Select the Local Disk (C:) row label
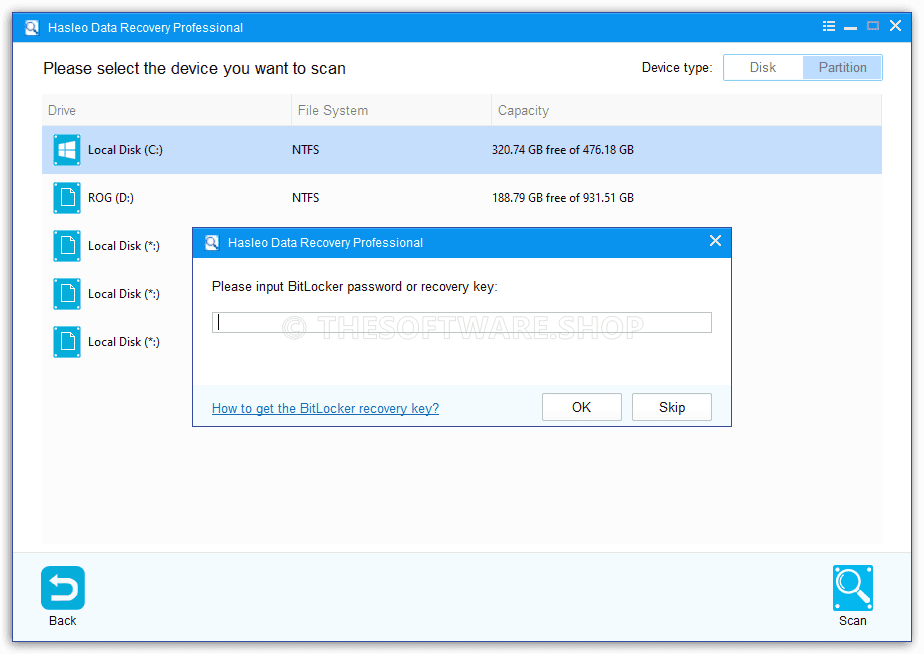This screenshot has width=924, height=654. point(125,150)
